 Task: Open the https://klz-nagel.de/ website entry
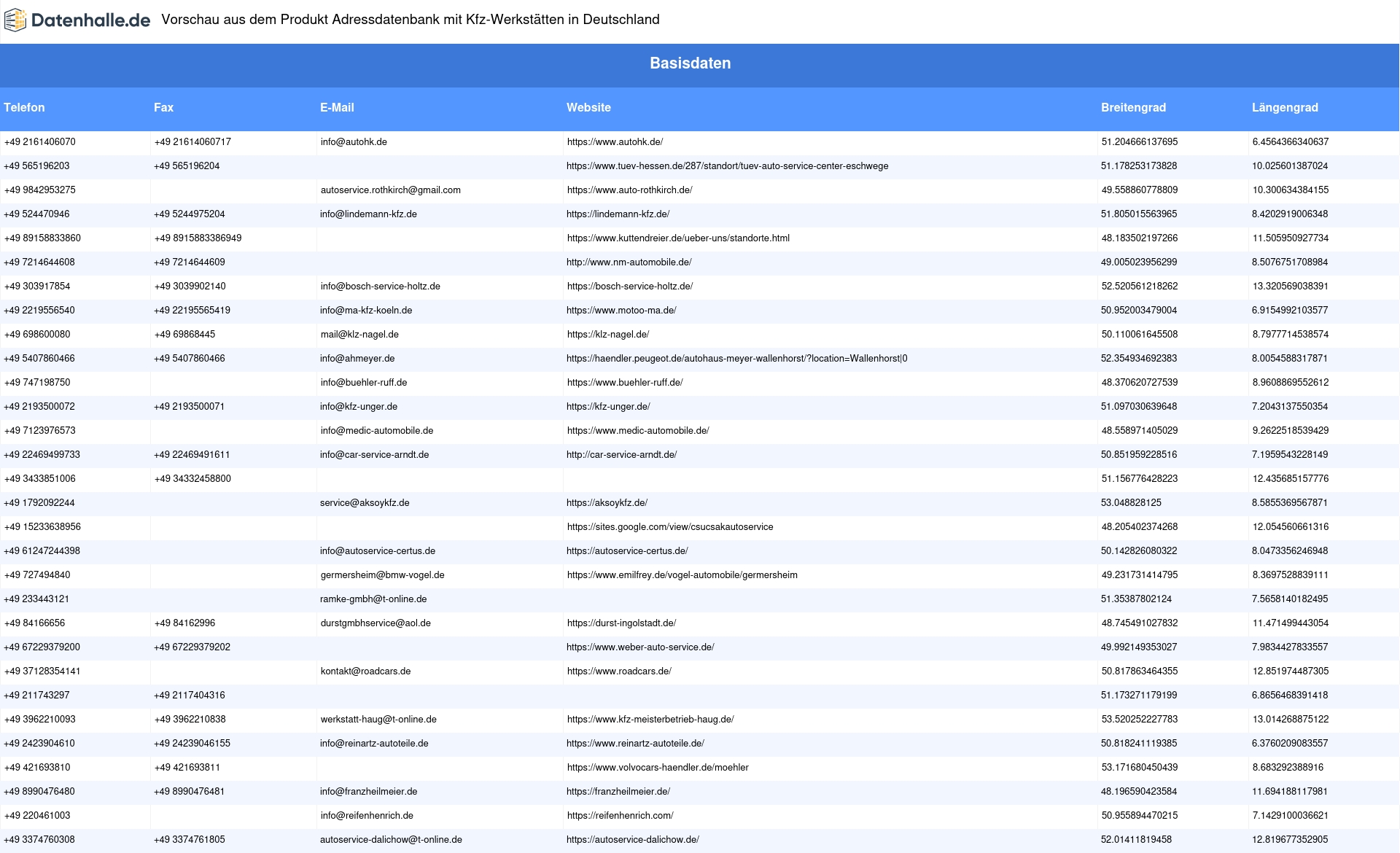click(608, 335)
